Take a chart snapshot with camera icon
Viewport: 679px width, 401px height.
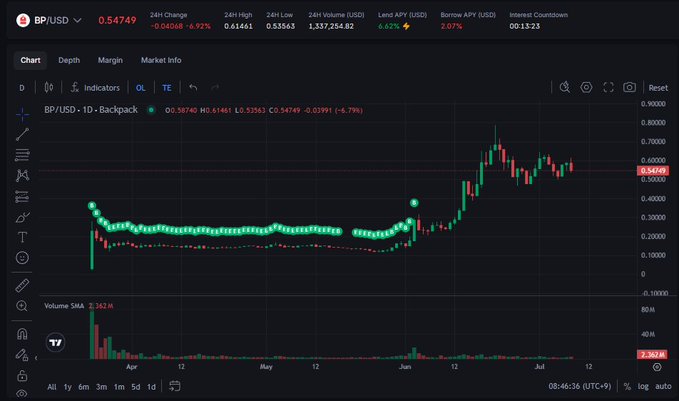pos(630,87)
